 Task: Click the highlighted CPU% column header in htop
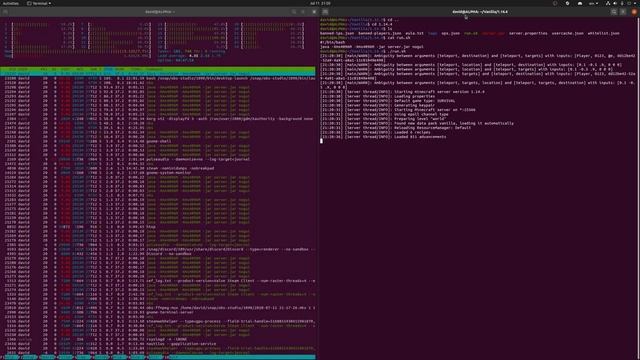108,69
